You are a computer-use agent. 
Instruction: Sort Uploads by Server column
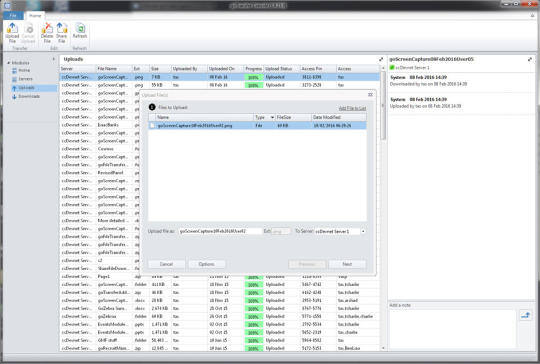[x=78, y=69]
